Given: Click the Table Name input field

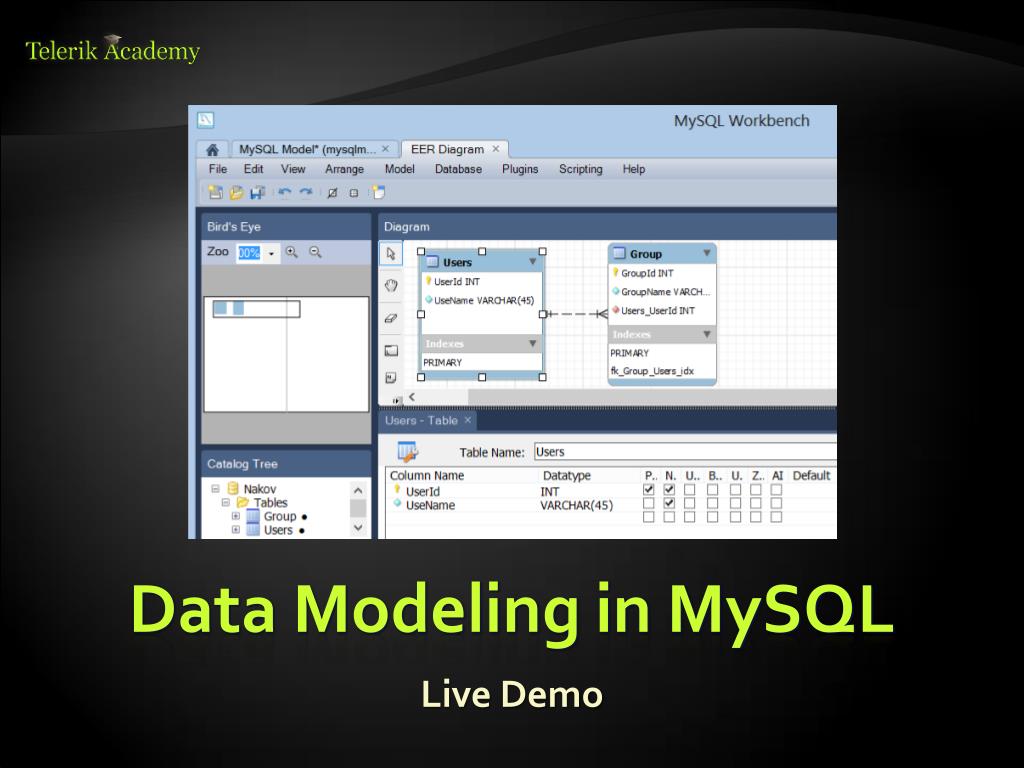Looking at the screenshot, I should click(685, 452).
